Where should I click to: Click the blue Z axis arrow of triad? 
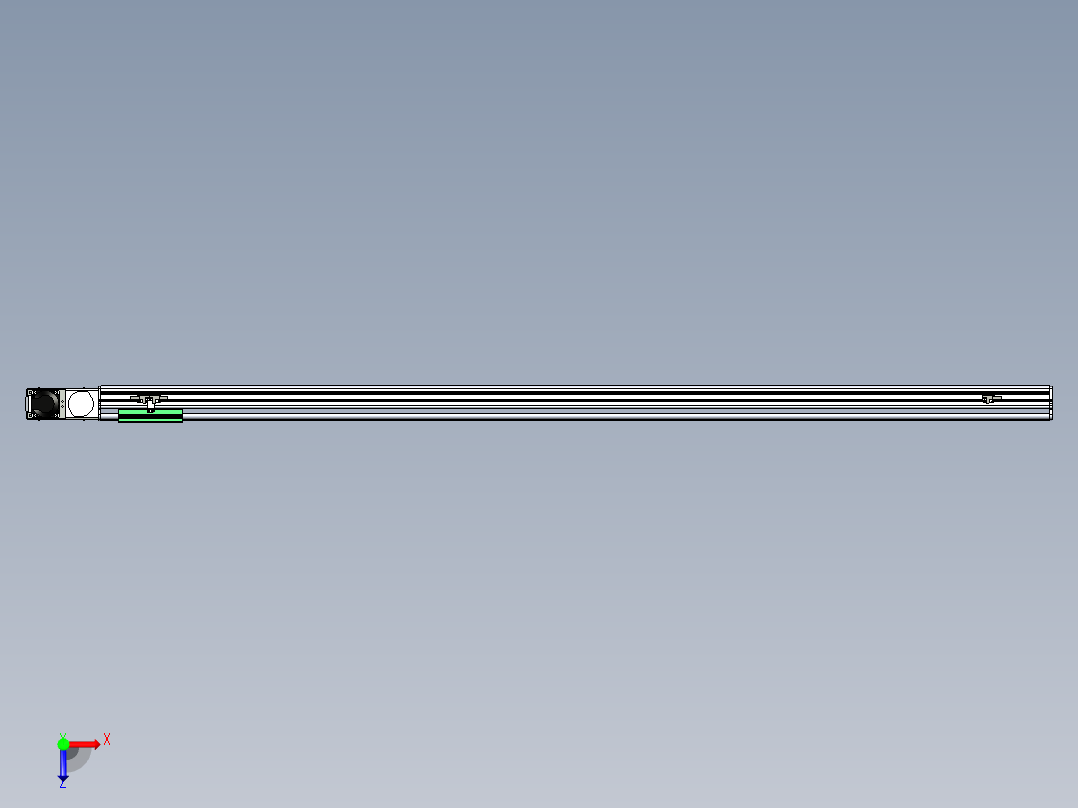pos(63,766)
